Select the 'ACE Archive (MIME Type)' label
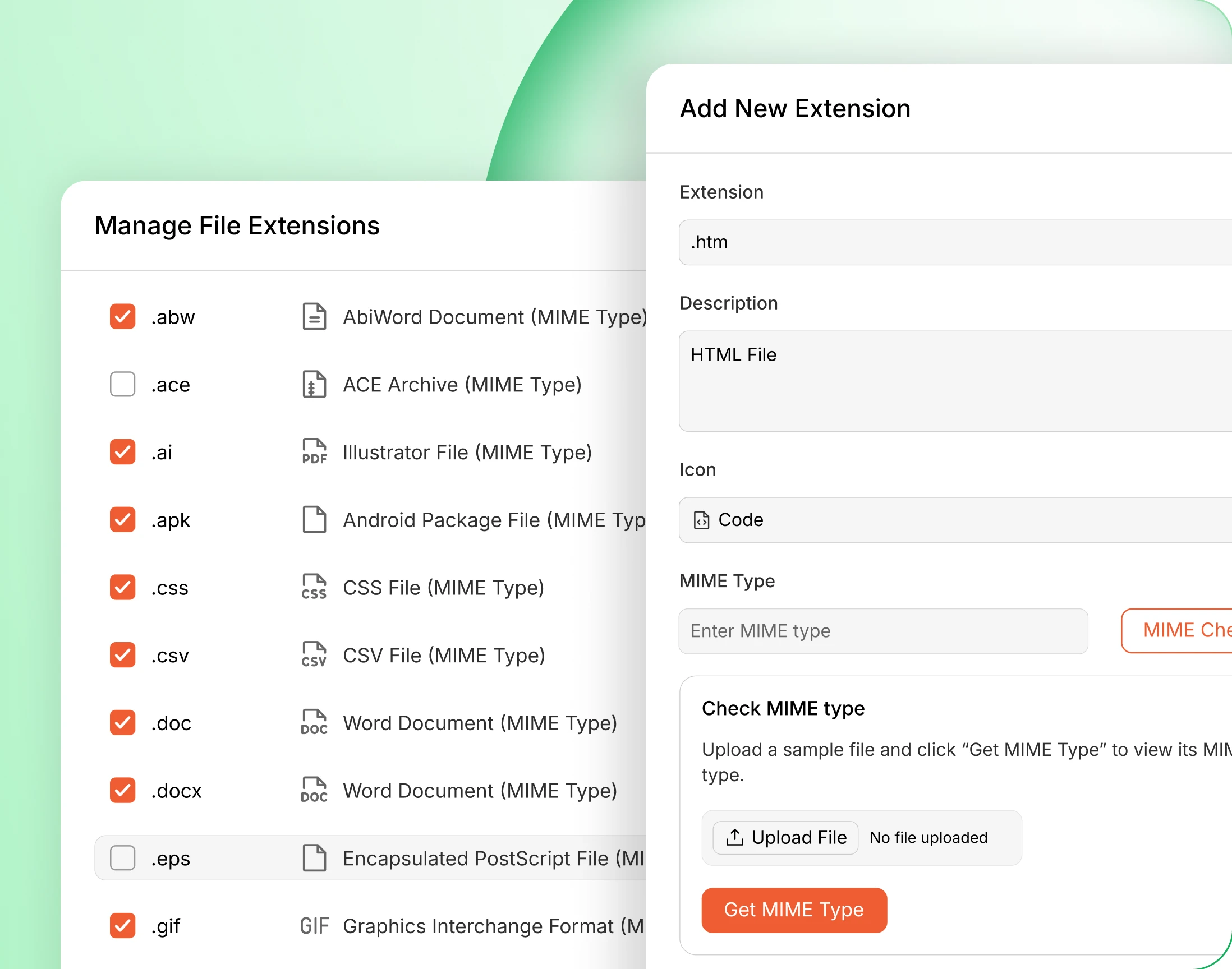Image resolution: width=1232 pixels, height=969 pixels. pos(462,385)
